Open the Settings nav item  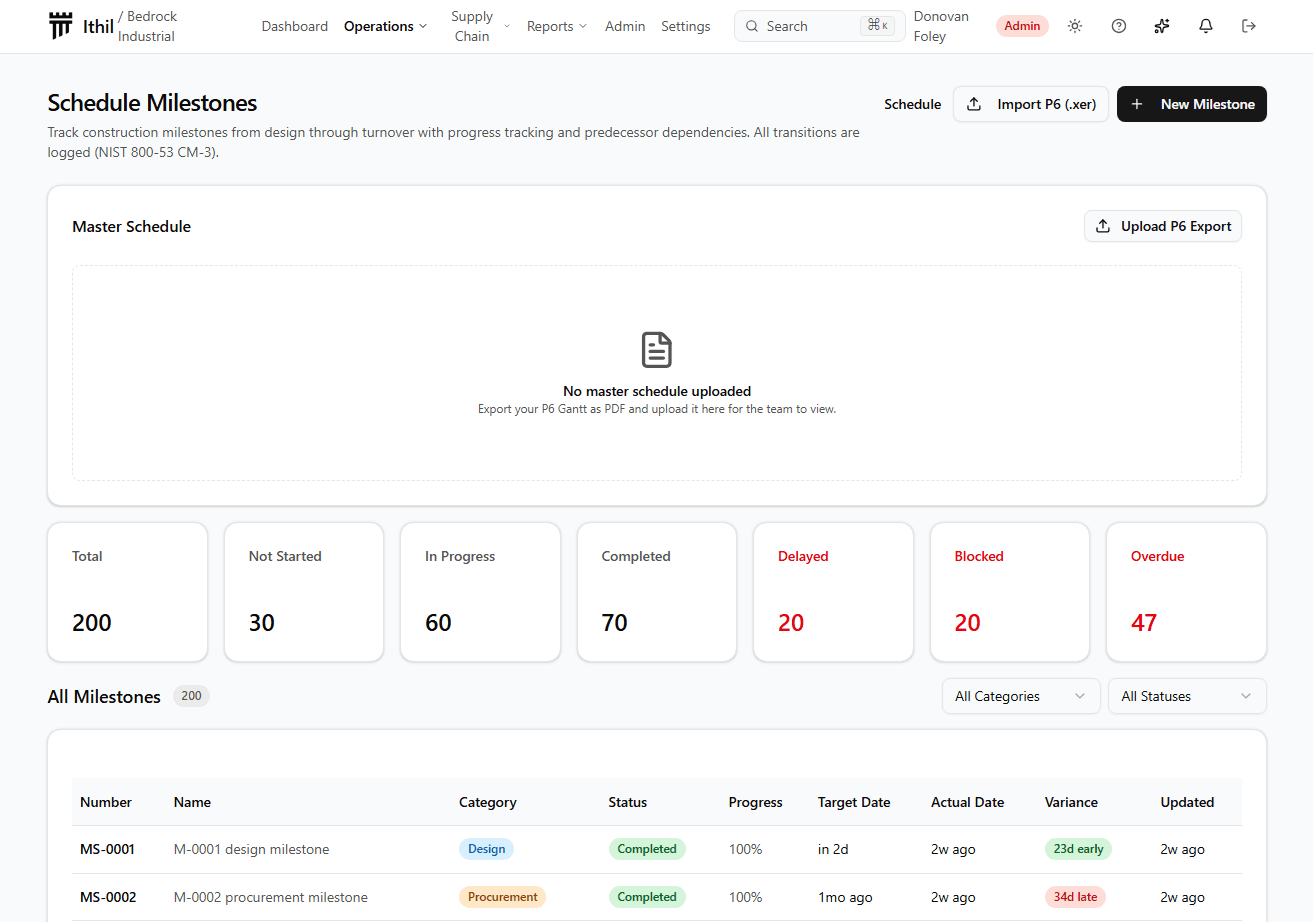point(686,26)
